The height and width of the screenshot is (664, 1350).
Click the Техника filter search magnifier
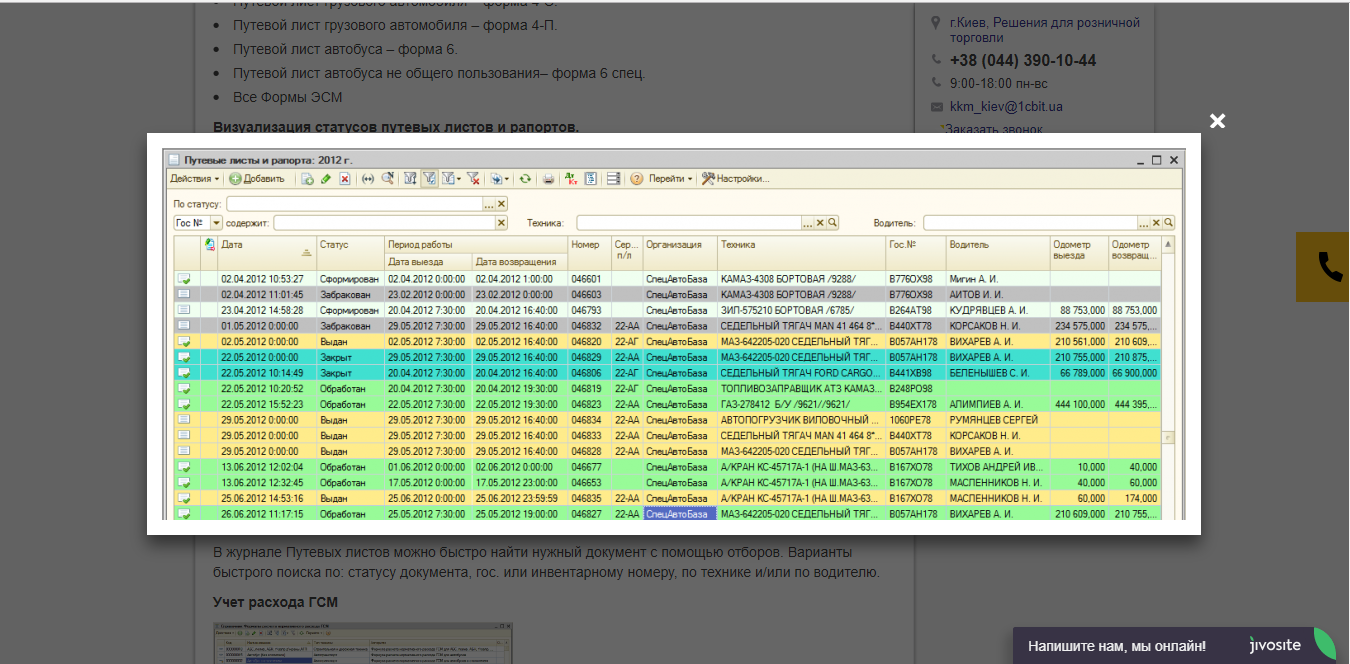[x=832, y=223]
